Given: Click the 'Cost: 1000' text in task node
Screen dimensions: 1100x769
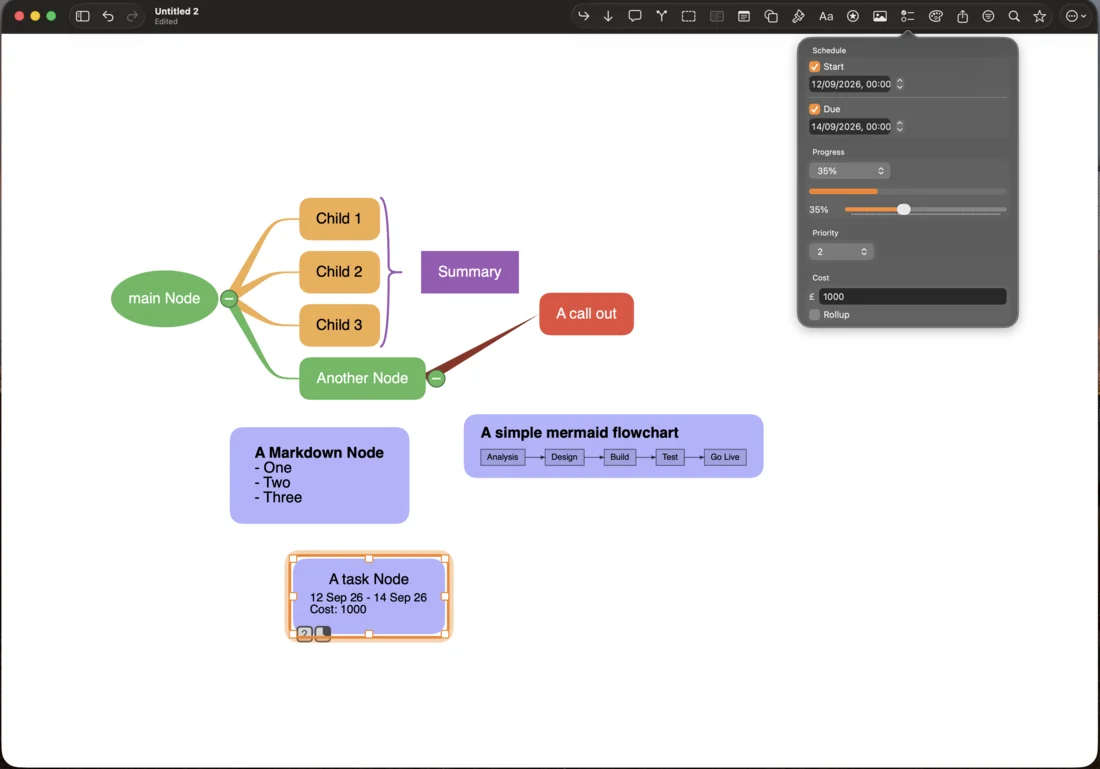Looking at the screenshot, I should (338, 609).
